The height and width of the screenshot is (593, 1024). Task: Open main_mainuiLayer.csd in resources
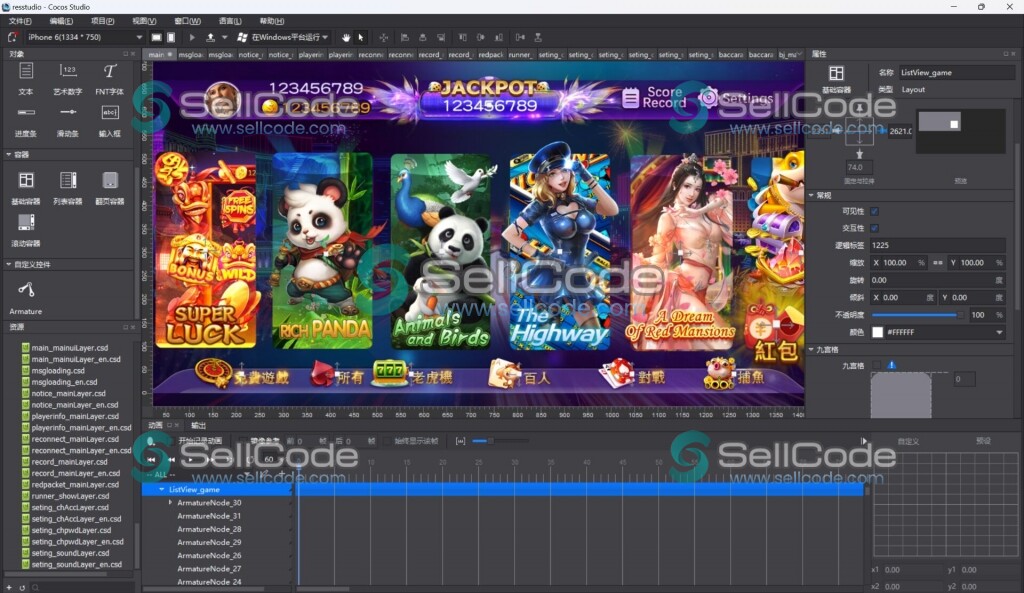70,347
